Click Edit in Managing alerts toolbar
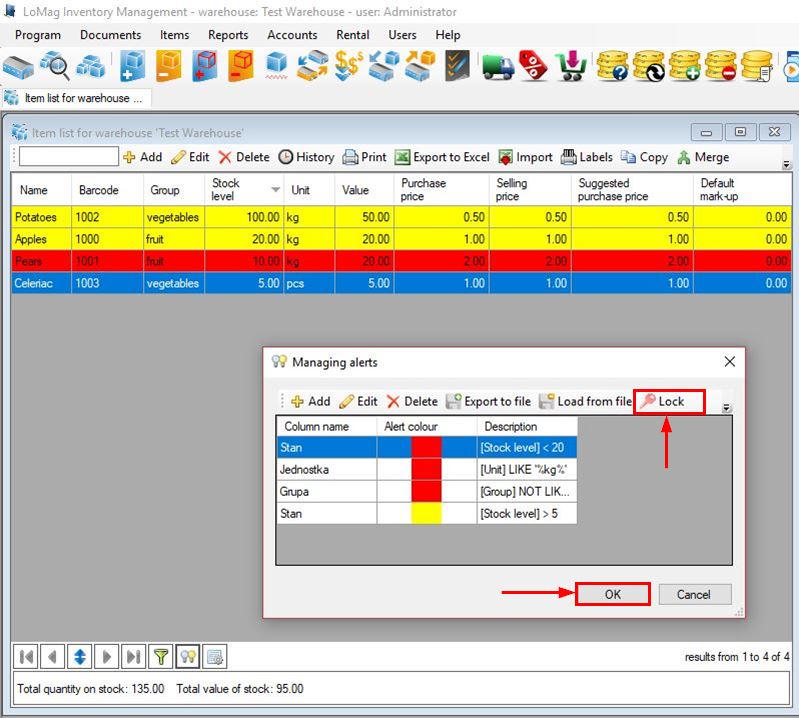This screenshot has height=718, width=799. point(358,402)
